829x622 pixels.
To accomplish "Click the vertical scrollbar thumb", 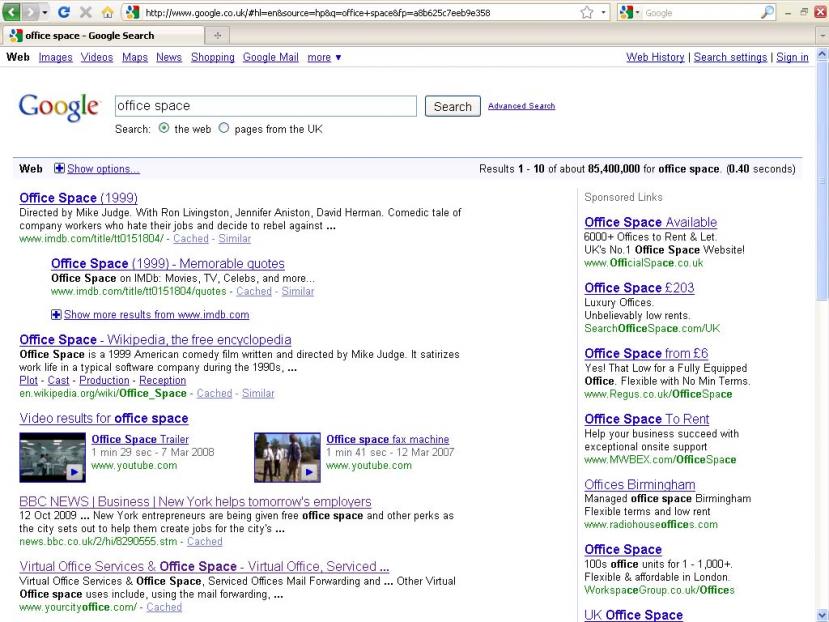I will point(822,180).
